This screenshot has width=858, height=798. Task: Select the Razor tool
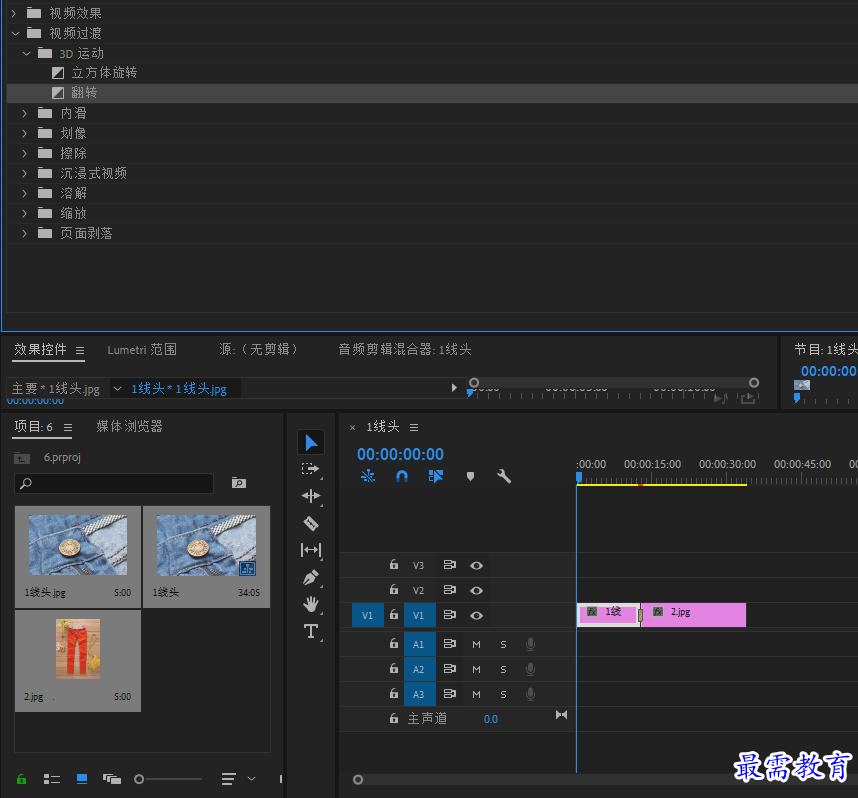point(311,523)
